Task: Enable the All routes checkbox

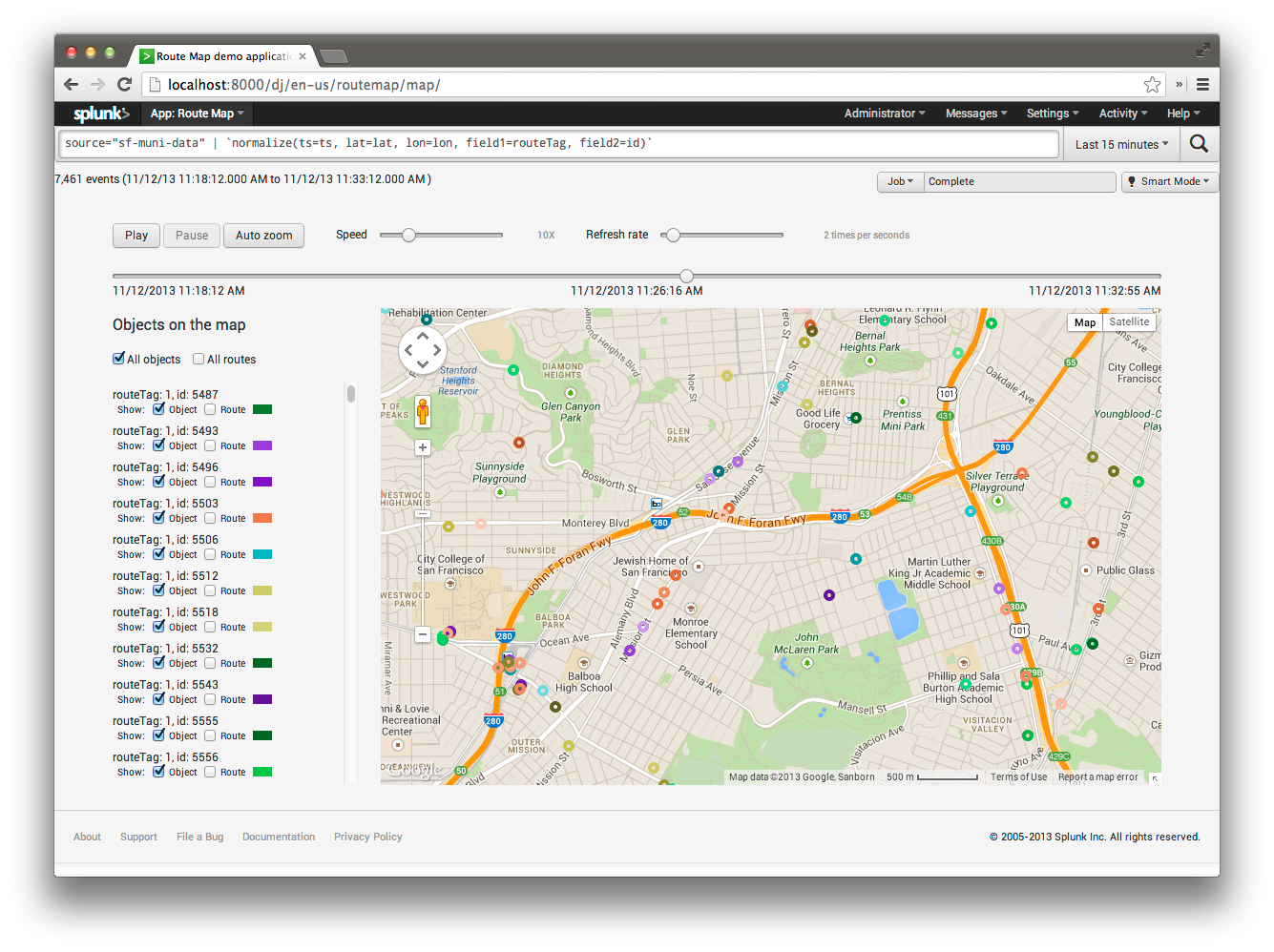Action: (198, 359)
